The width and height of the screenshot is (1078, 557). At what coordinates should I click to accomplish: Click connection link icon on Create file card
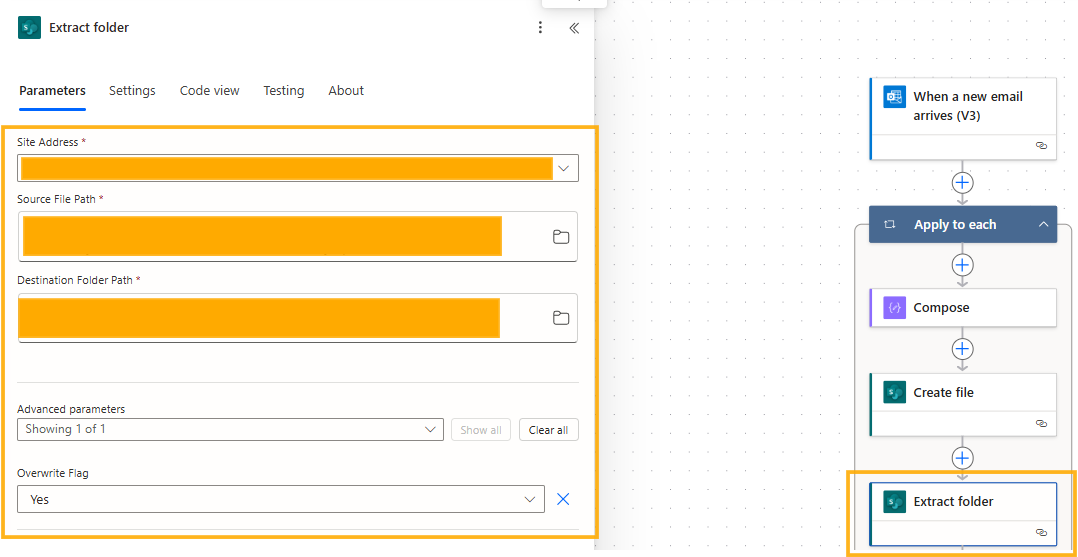pyautogui.click(x=1041, y=424)
